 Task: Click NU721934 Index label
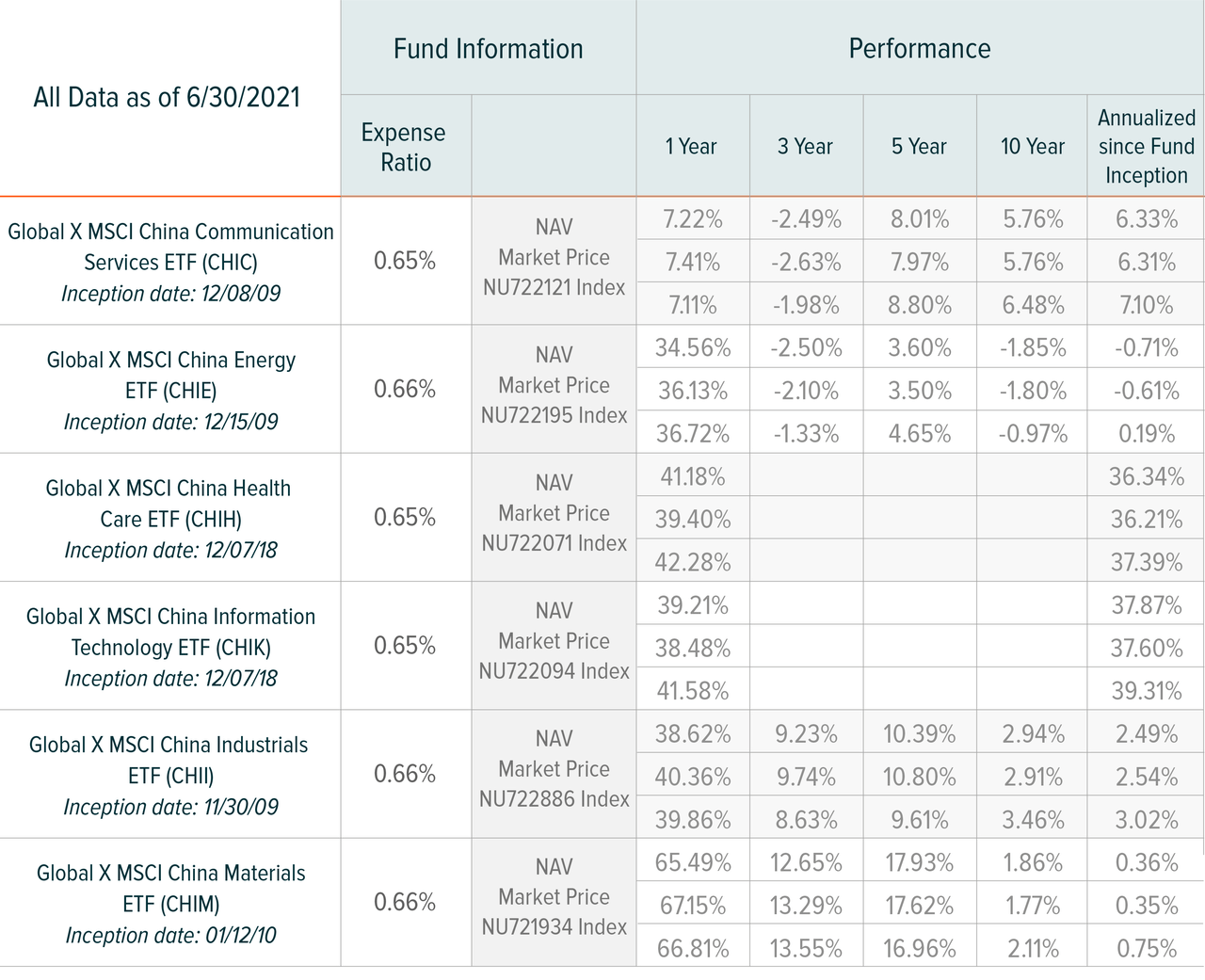pos(554,927)
